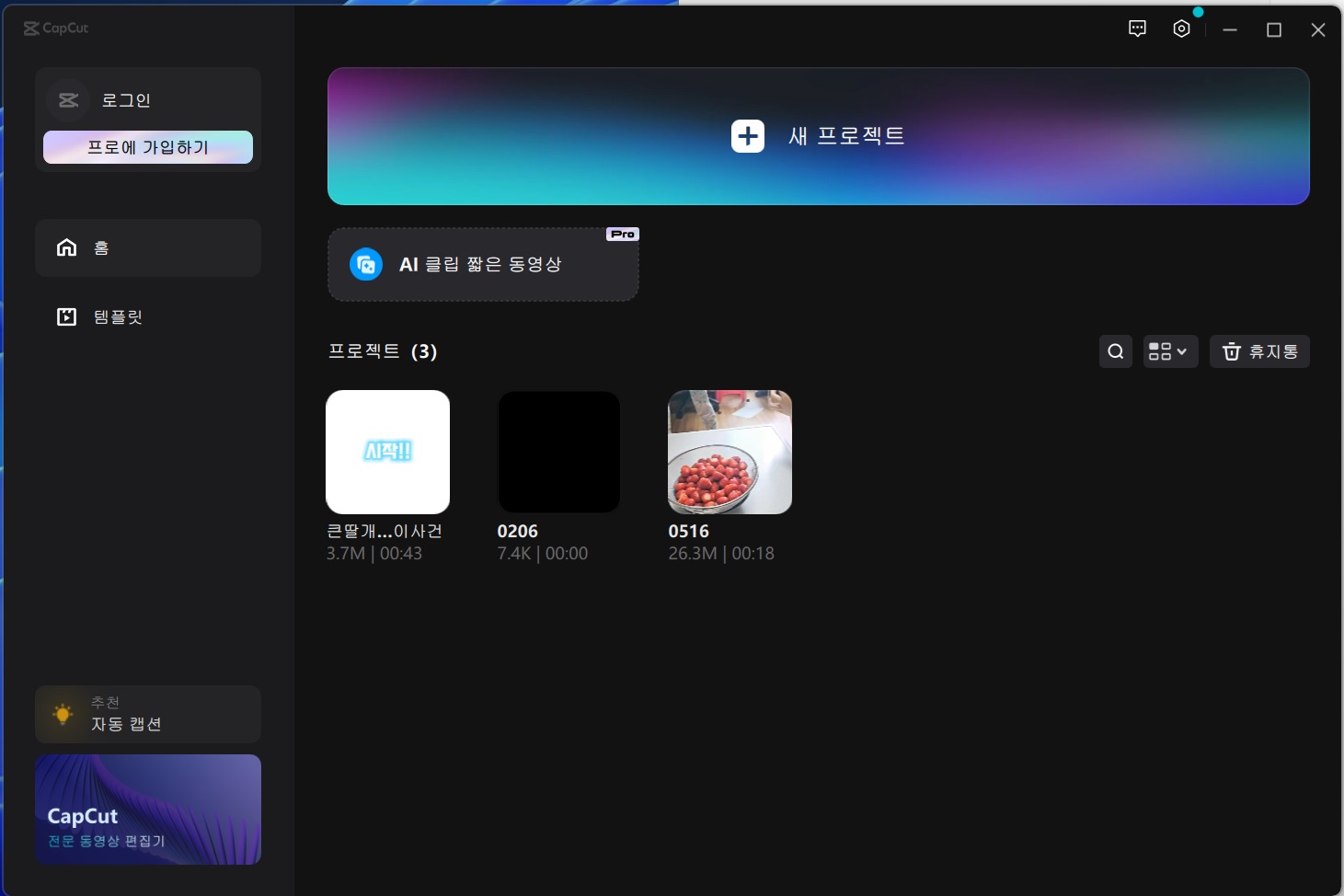
Task: Open the 큰딸개...이사건 project thumbnail
Action: (x=388, y=452)
